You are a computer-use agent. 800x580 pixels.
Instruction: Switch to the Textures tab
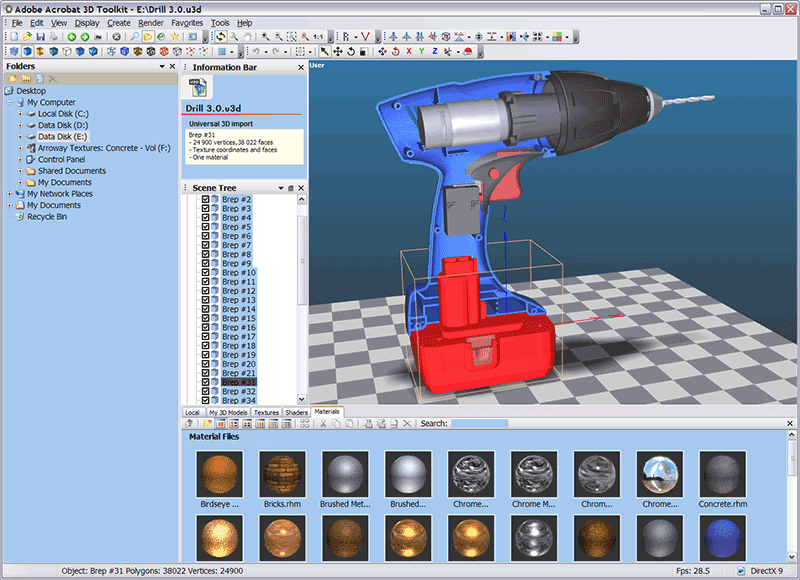[x=266, y=412]
